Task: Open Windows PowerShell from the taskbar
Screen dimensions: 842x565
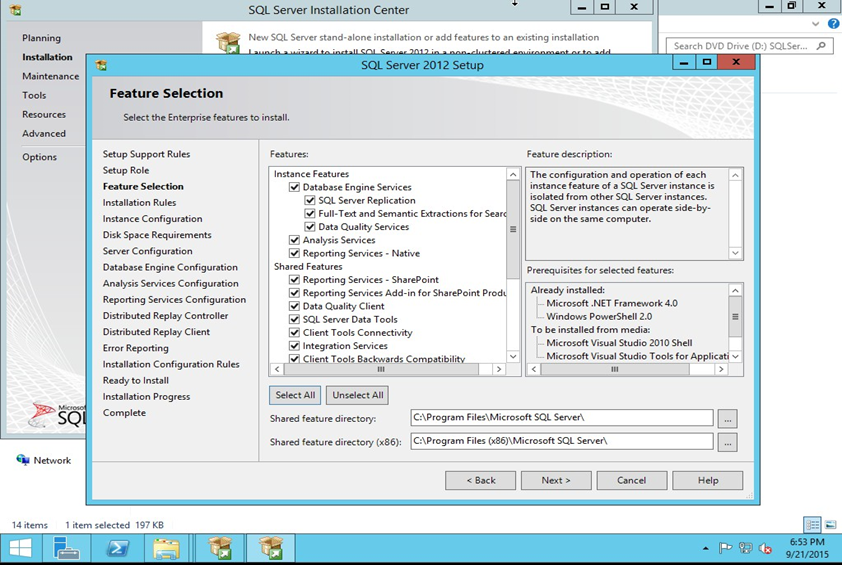Action: pyautogui.click(x=115, y=548)
